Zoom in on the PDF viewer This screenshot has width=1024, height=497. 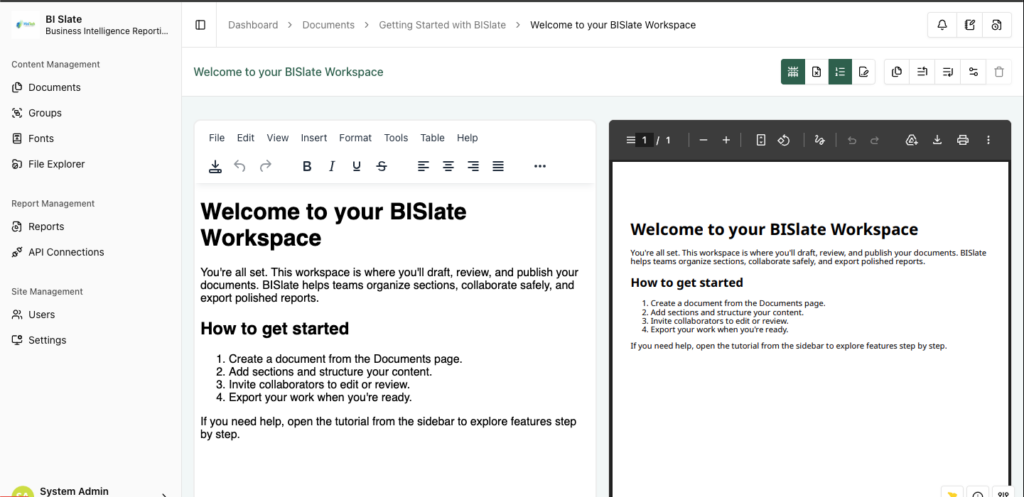click(x=726, y=140)
